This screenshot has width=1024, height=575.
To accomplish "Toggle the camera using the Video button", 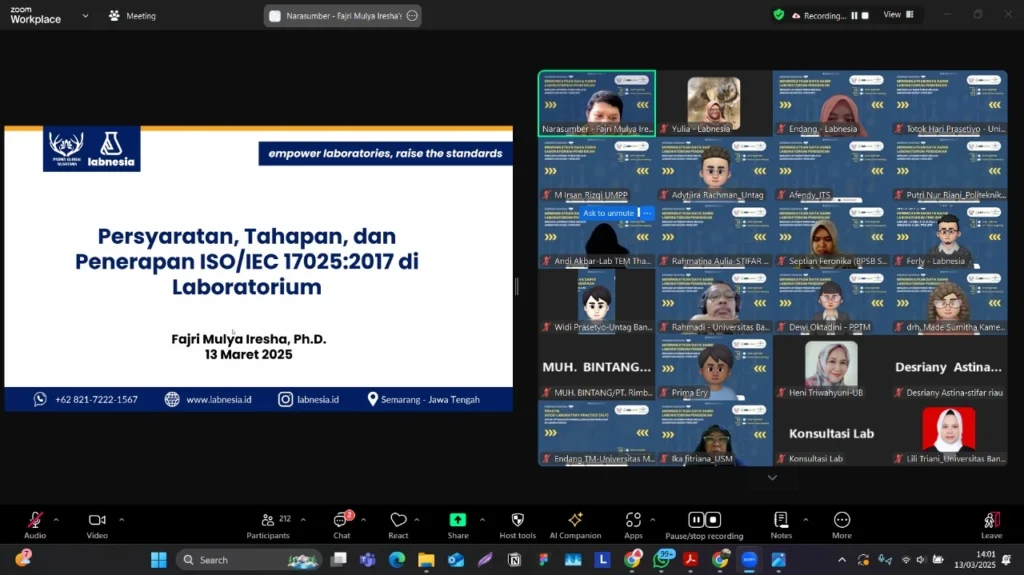I will (x=97, y=521).
